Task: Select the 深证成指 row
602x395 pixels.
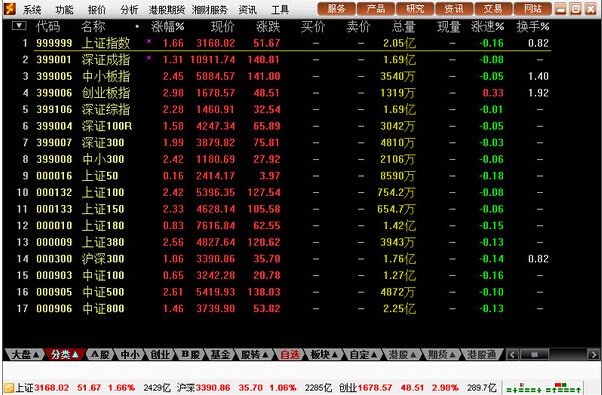Action: click(284, 59)
